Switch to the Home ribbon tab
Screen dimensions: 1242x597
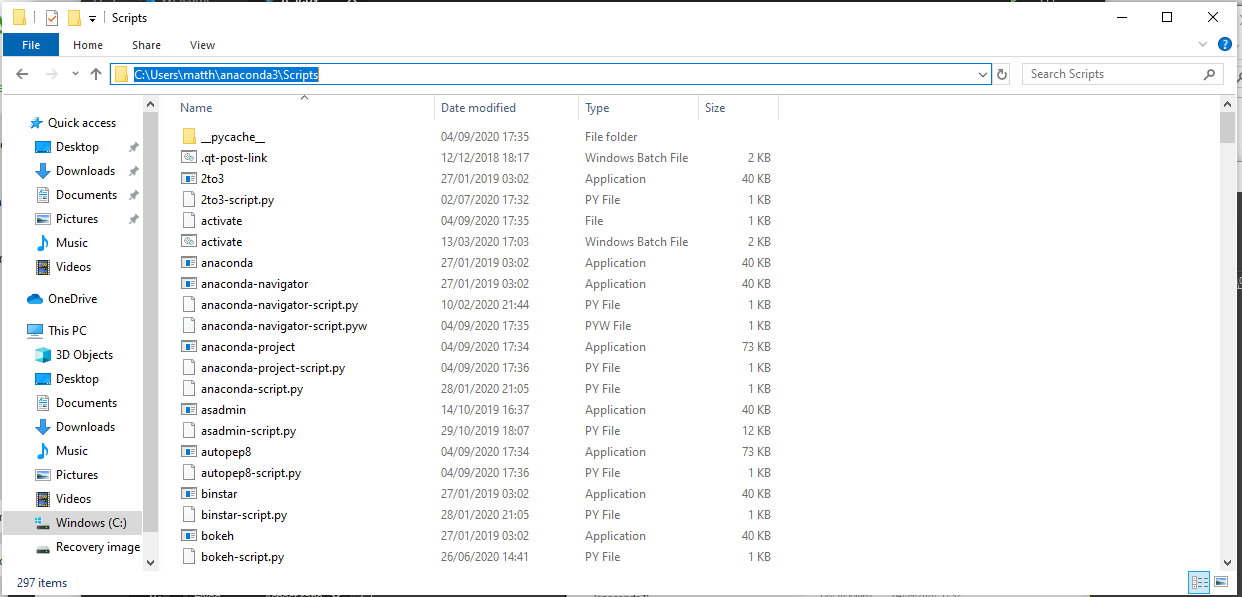(x=88, y=45)
